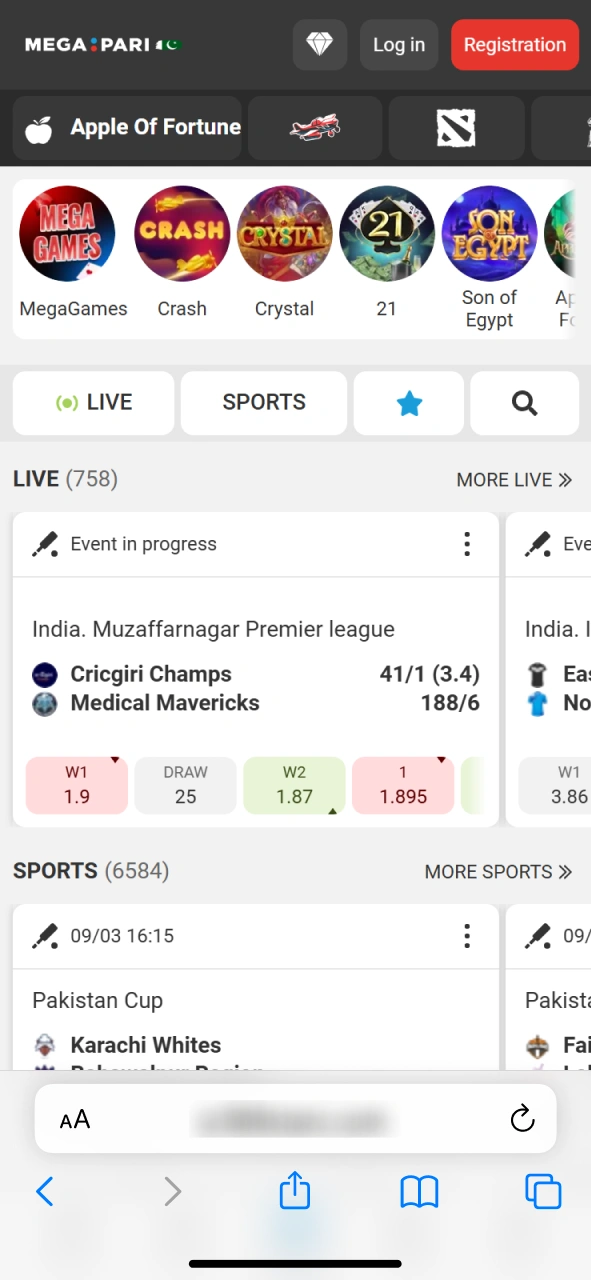Open the airplane crash game icon
This screenshot has width=591, height=1280.
tap(314, 128)
